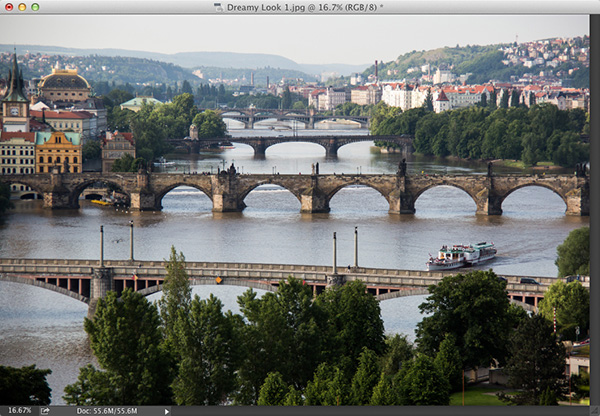
Task: Minimize the window with the yellow button
Action: (22, 7)
